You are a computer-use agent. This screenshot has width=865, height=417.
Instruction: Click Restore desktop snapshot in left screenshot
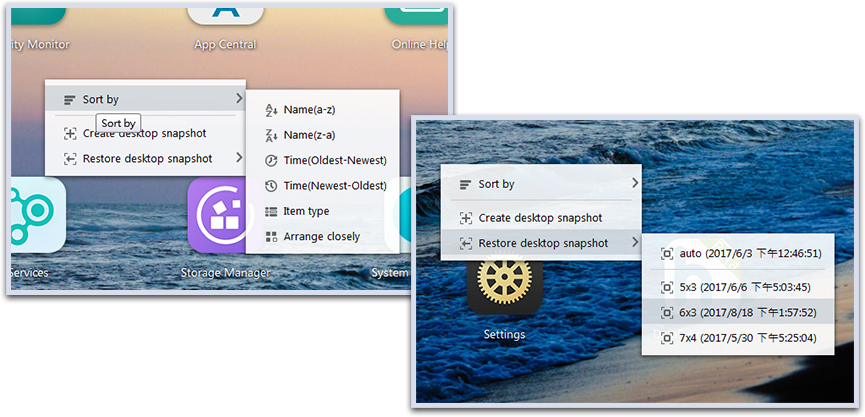tap(145, 159)
